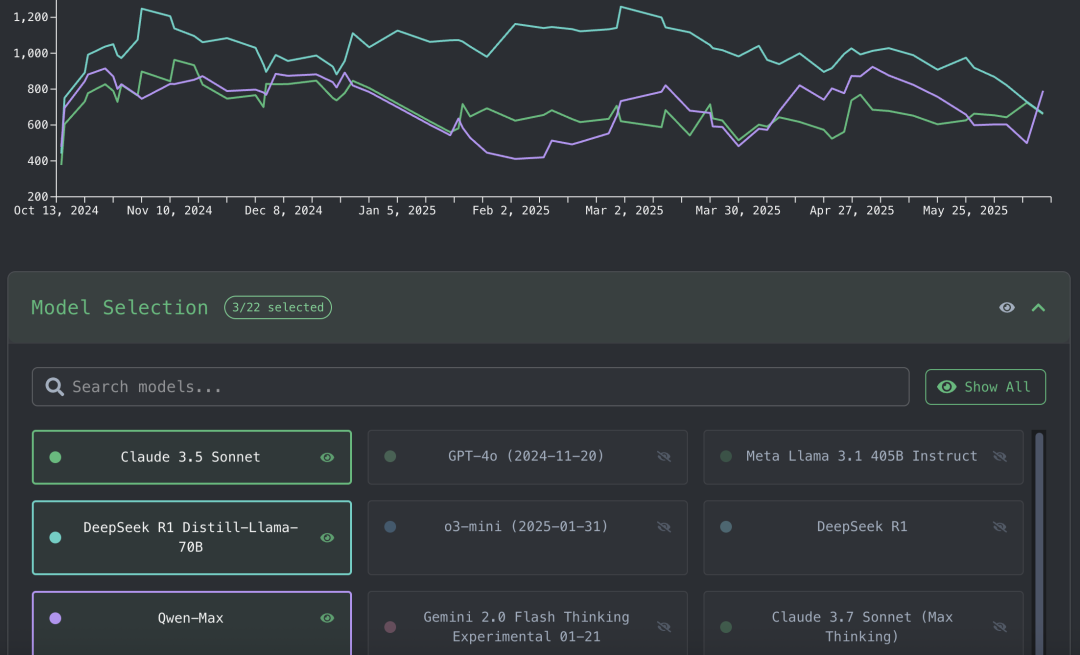Click the Show All button
The image size is (1080, 655).
(x=985, y=387)
